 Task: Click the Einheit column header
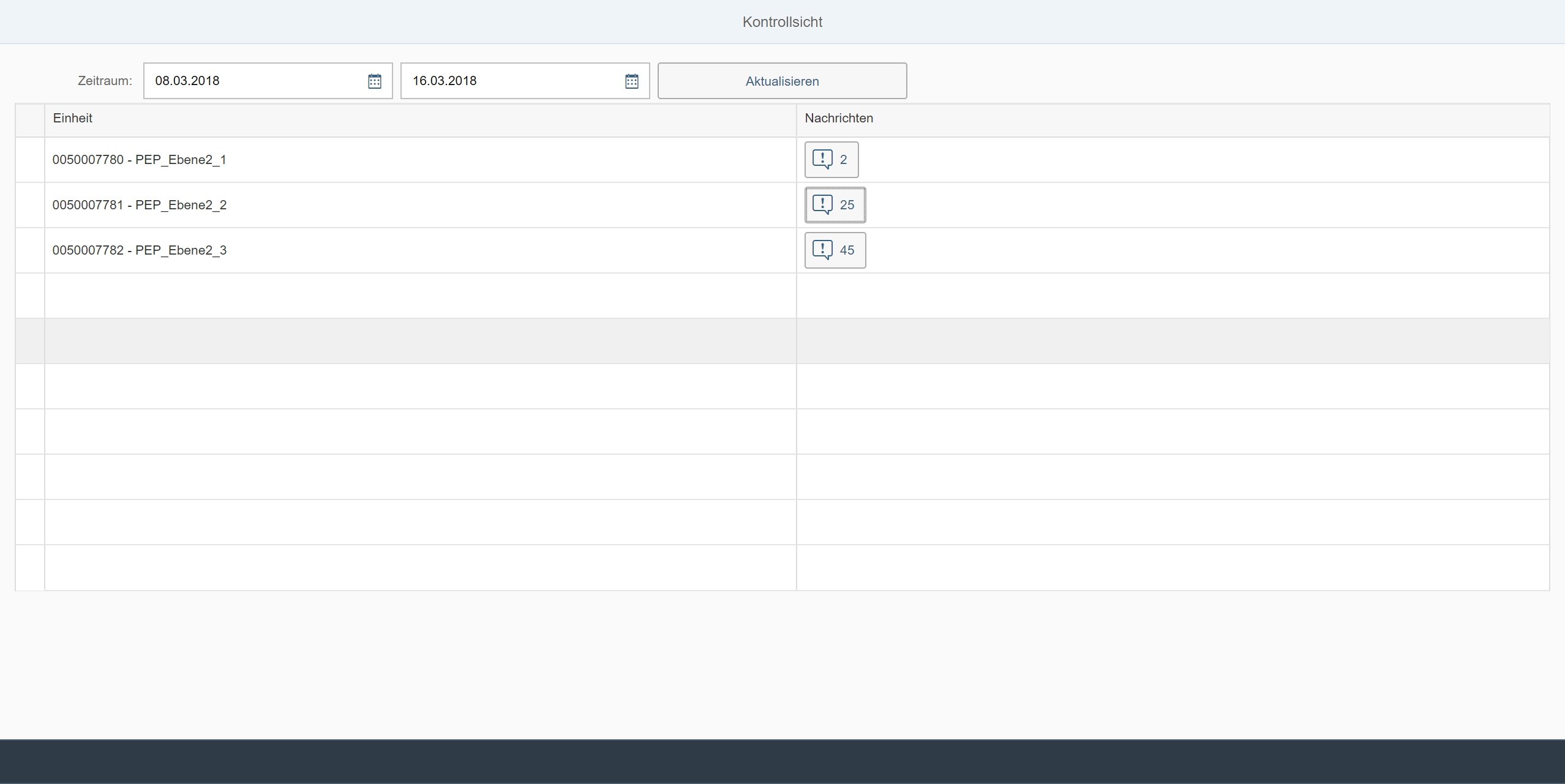coord(72,118)
